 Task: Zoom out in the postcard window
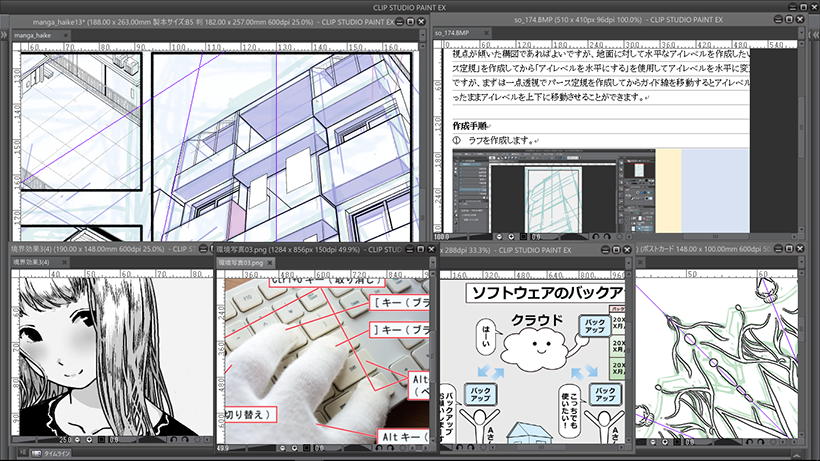tap(653, 442)
